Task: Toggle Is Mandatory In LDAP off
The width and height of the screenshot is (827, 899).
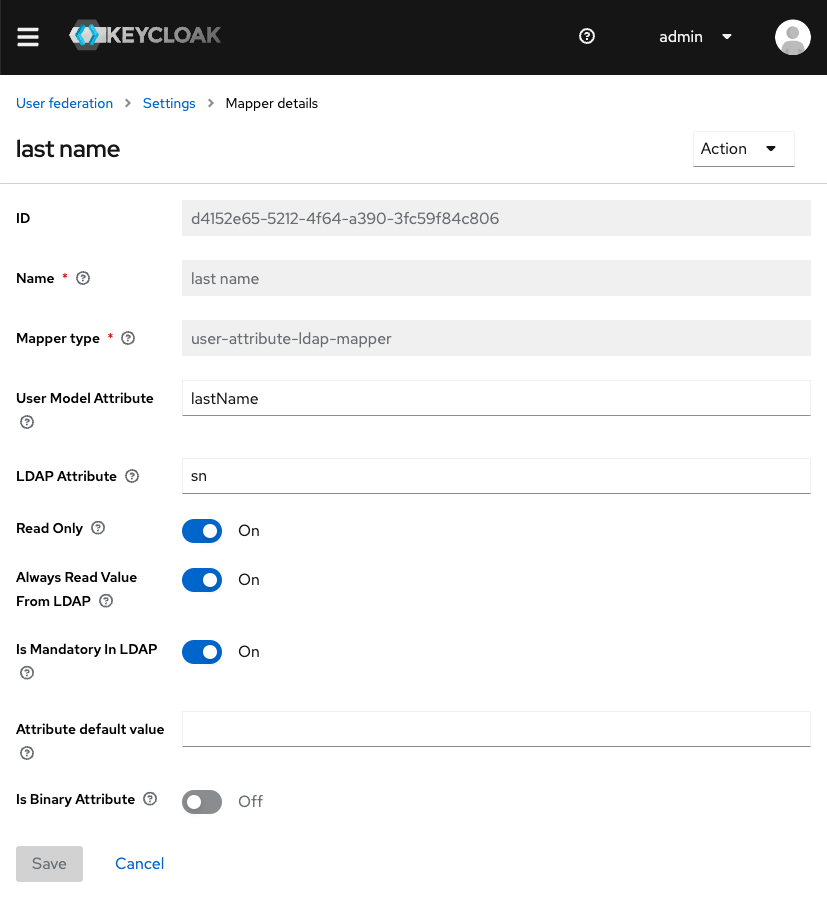Action: (202, 652)
